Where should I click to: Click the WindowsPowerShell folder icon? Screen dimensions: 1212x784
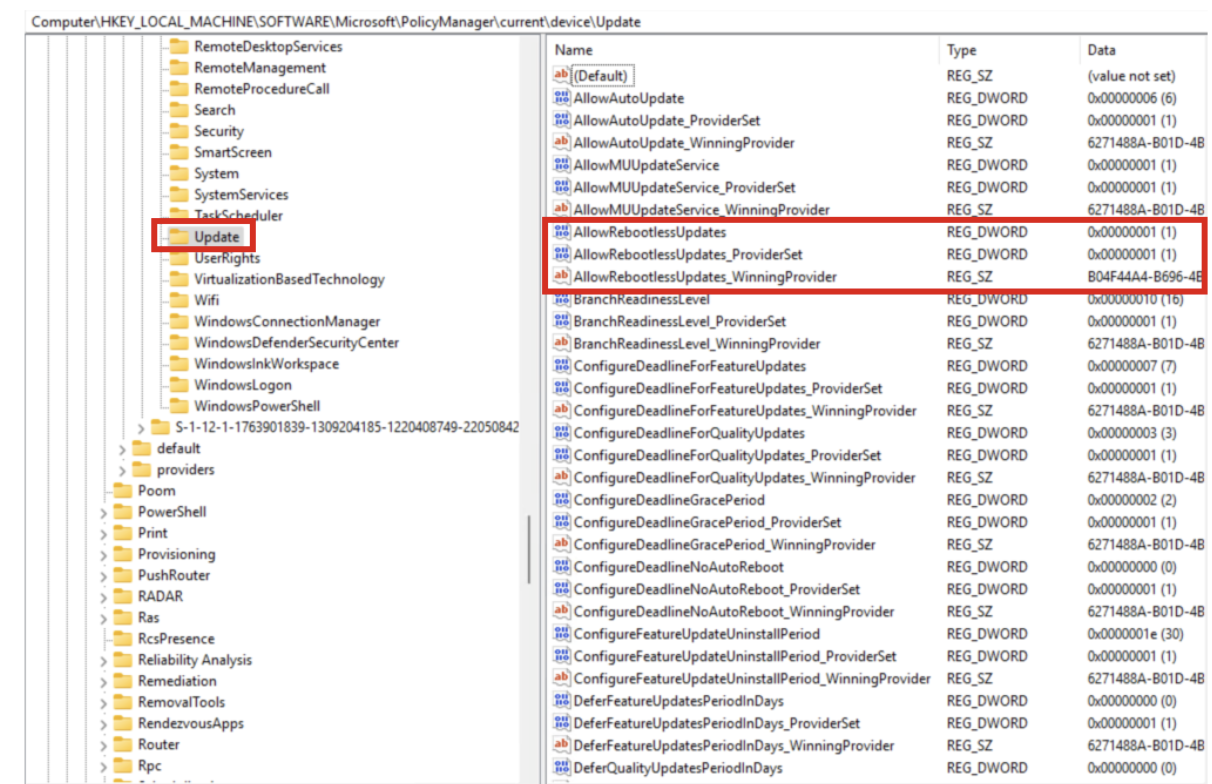click(178, 406)
